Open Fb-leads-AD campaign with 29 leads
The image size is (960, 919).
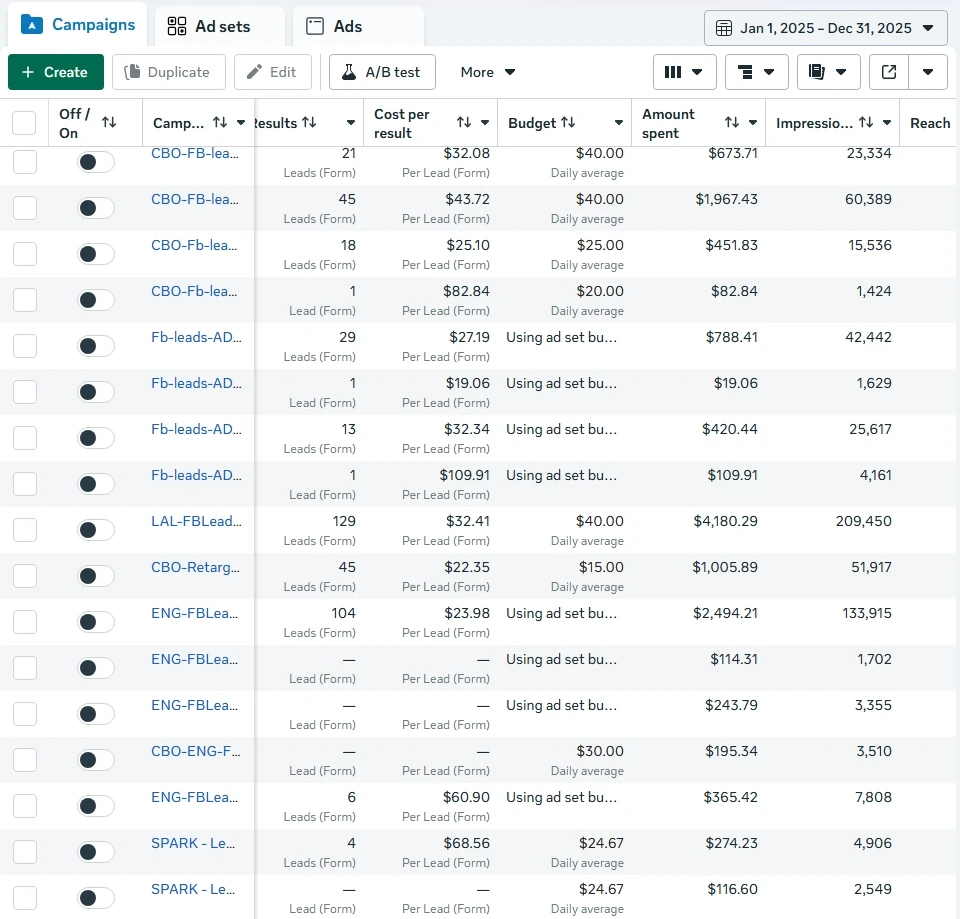[x=197, y=337]
